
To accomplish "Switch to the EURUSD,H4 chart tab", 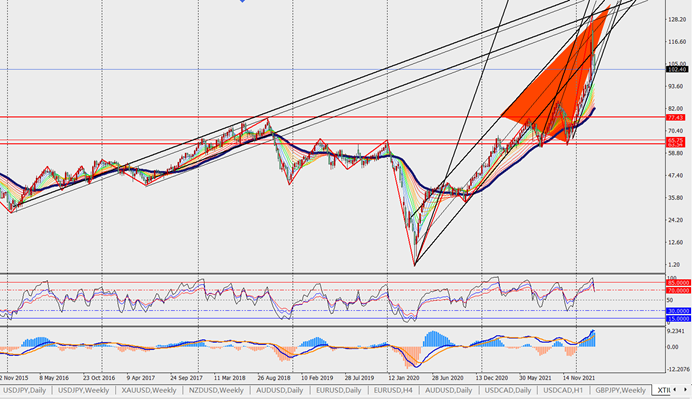I will (393, 390).
